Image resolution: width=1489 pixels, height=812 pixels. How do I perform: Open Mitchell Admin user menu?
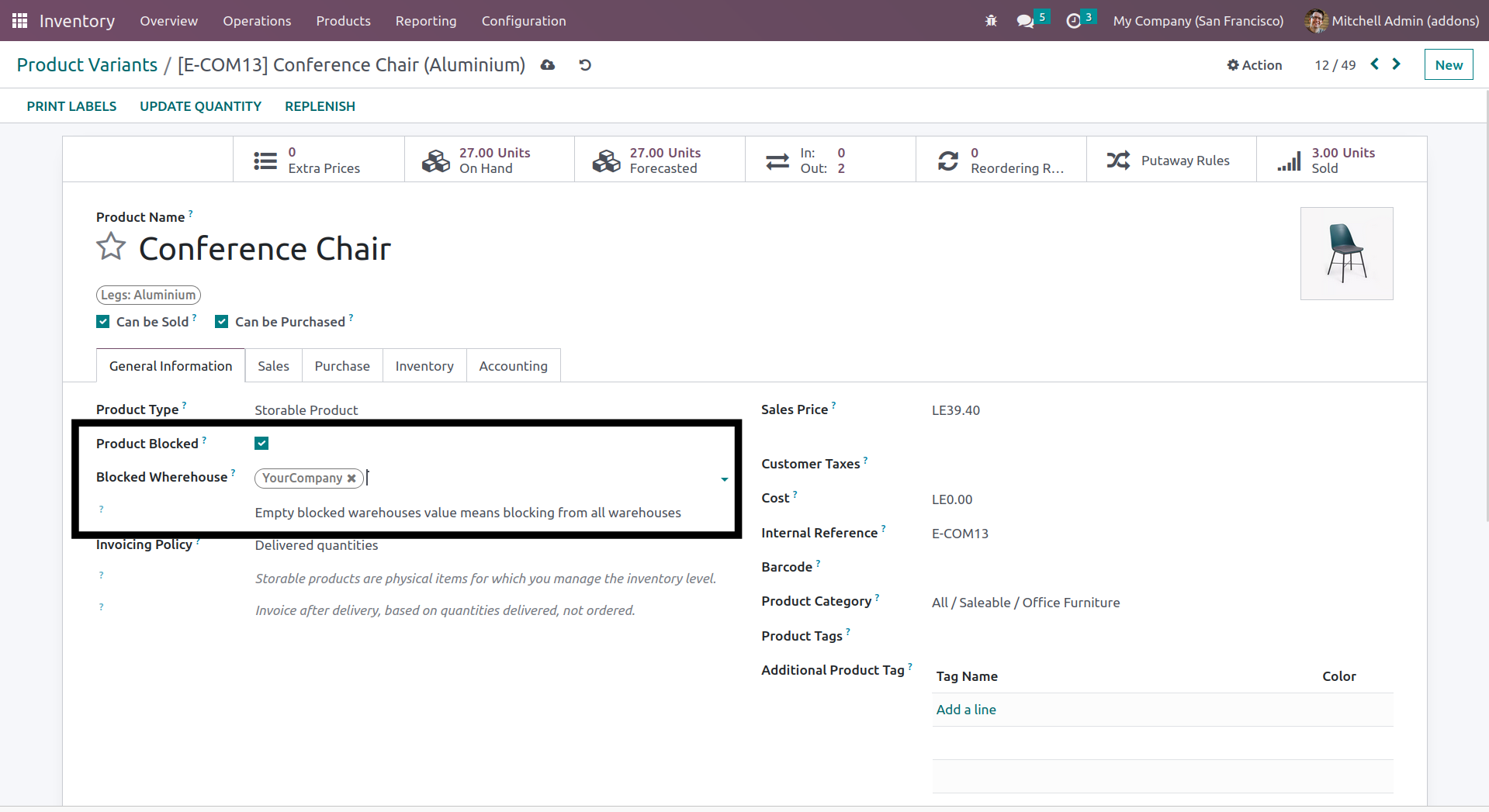click(1392, 21)
